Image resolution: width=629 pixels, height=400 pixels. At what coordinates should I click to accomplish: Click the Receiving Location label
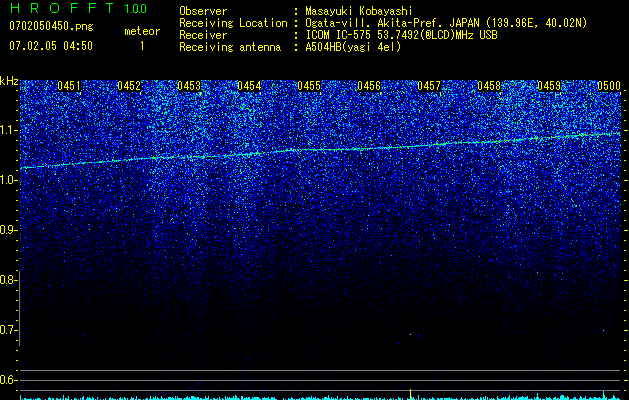233,24
